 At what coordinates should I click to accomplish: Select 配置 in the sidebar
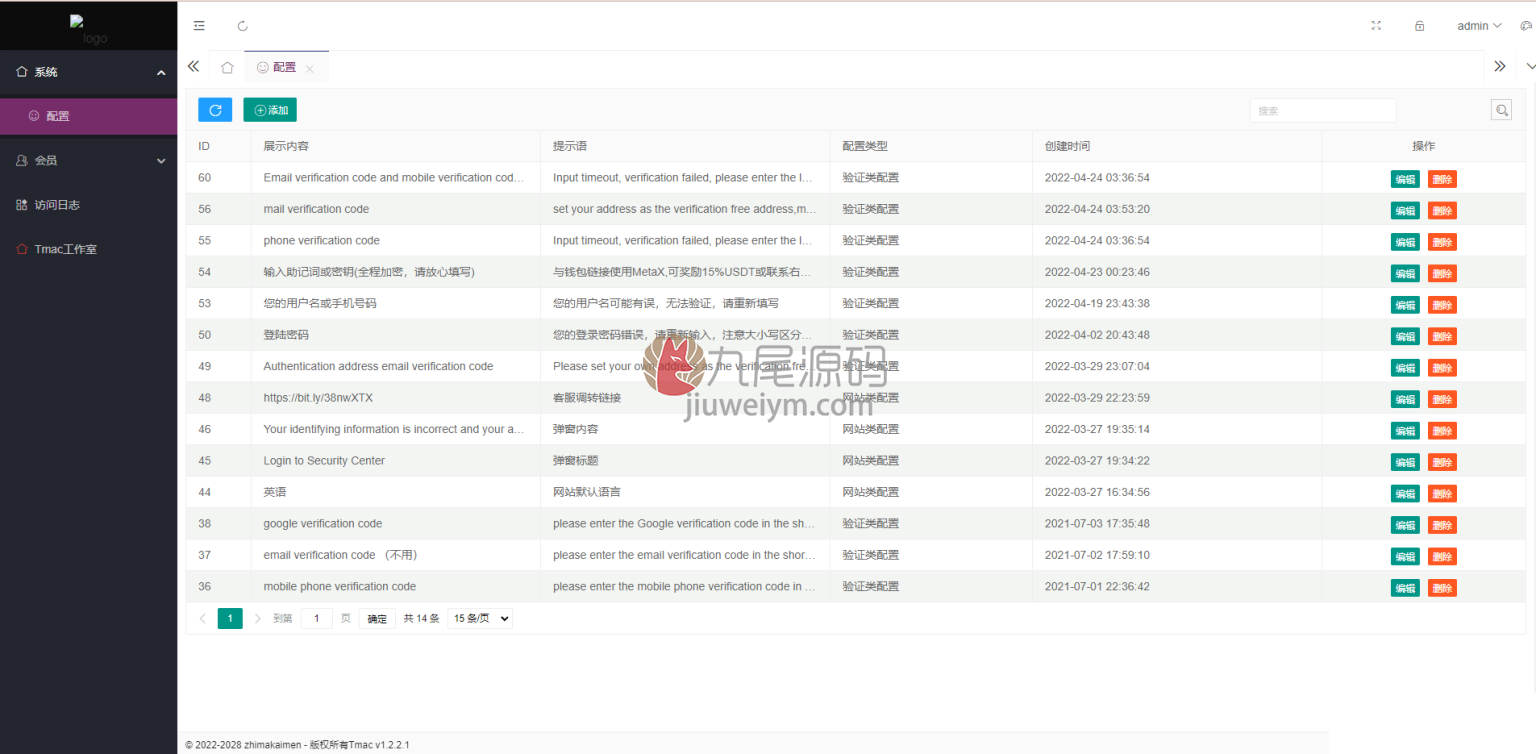tap(89, 116)
